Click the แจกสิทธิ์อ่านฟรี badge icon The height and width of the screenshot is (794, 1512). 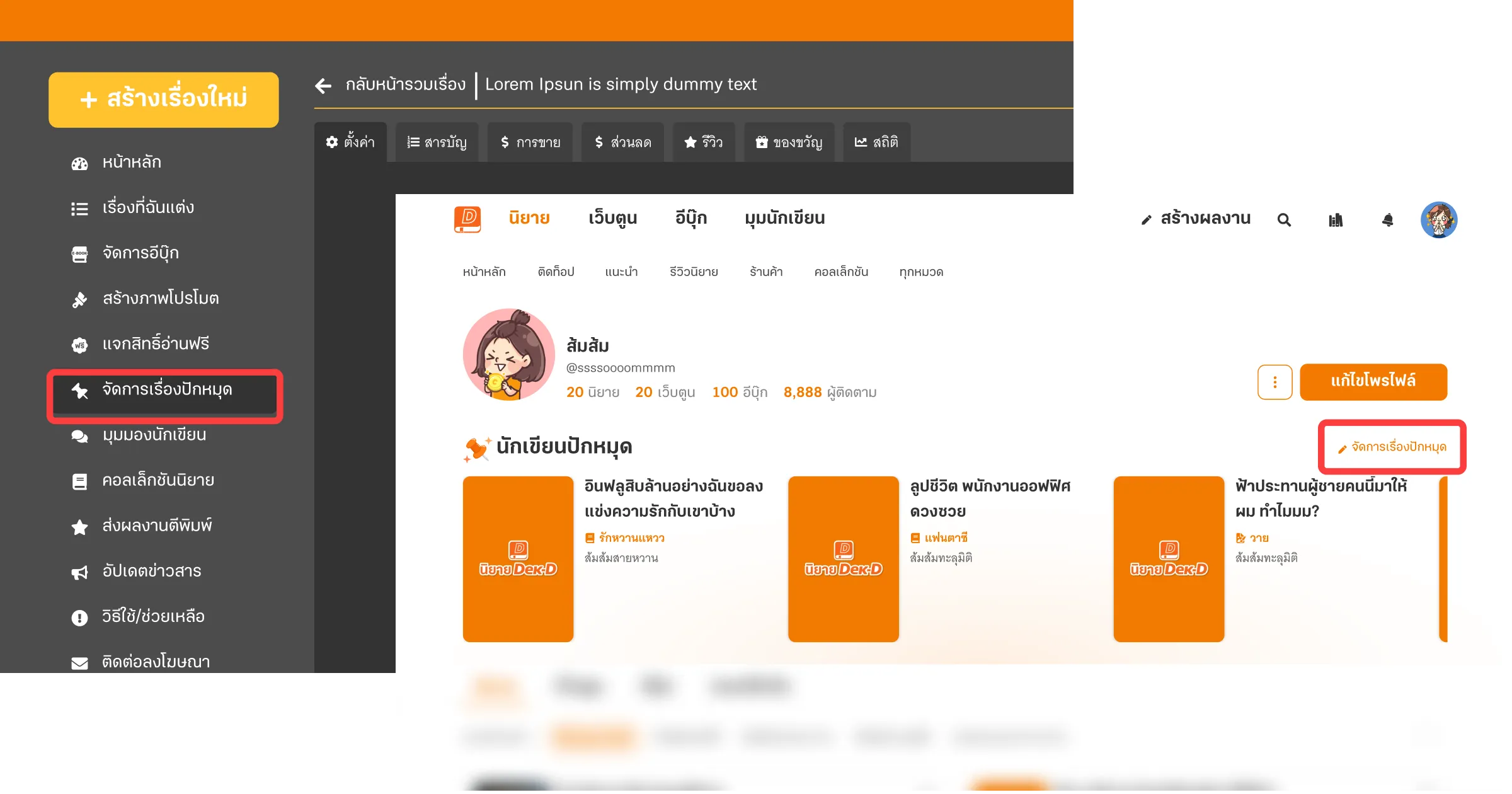point(79,345)
